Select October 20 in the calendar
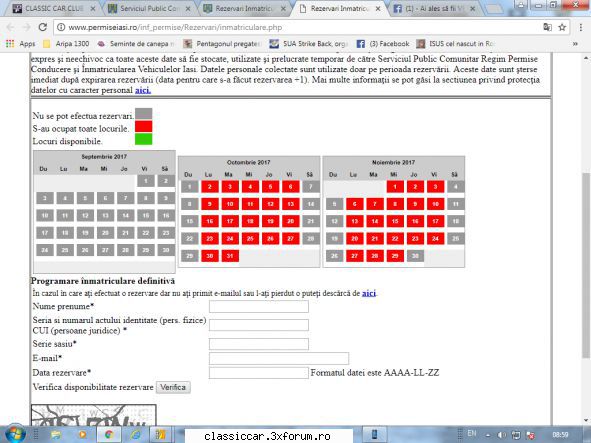Screen dimensions: 591x443 click(x=291, y=221)
